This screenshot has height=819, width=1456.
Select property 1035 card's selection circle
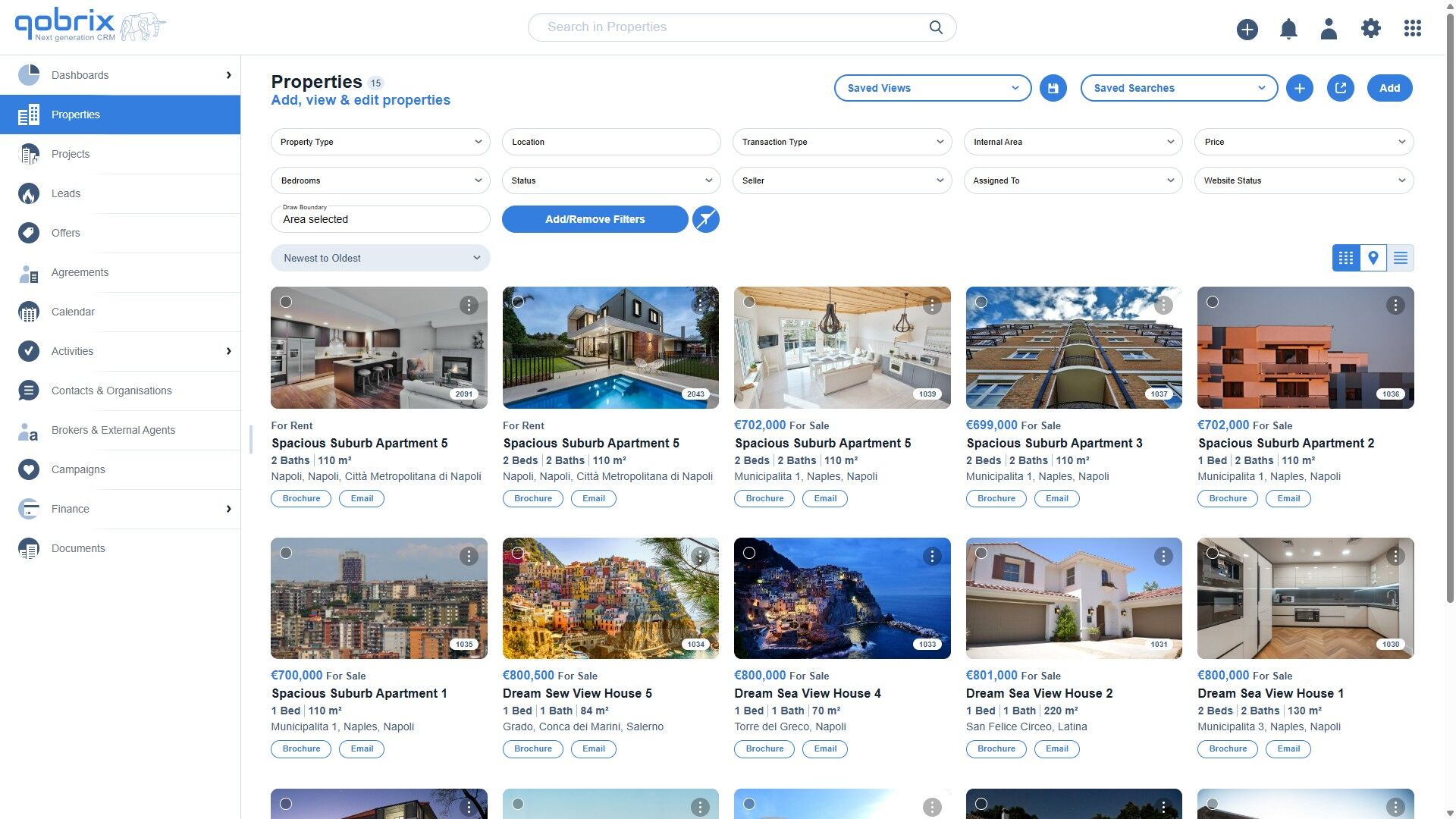point(286,553)
